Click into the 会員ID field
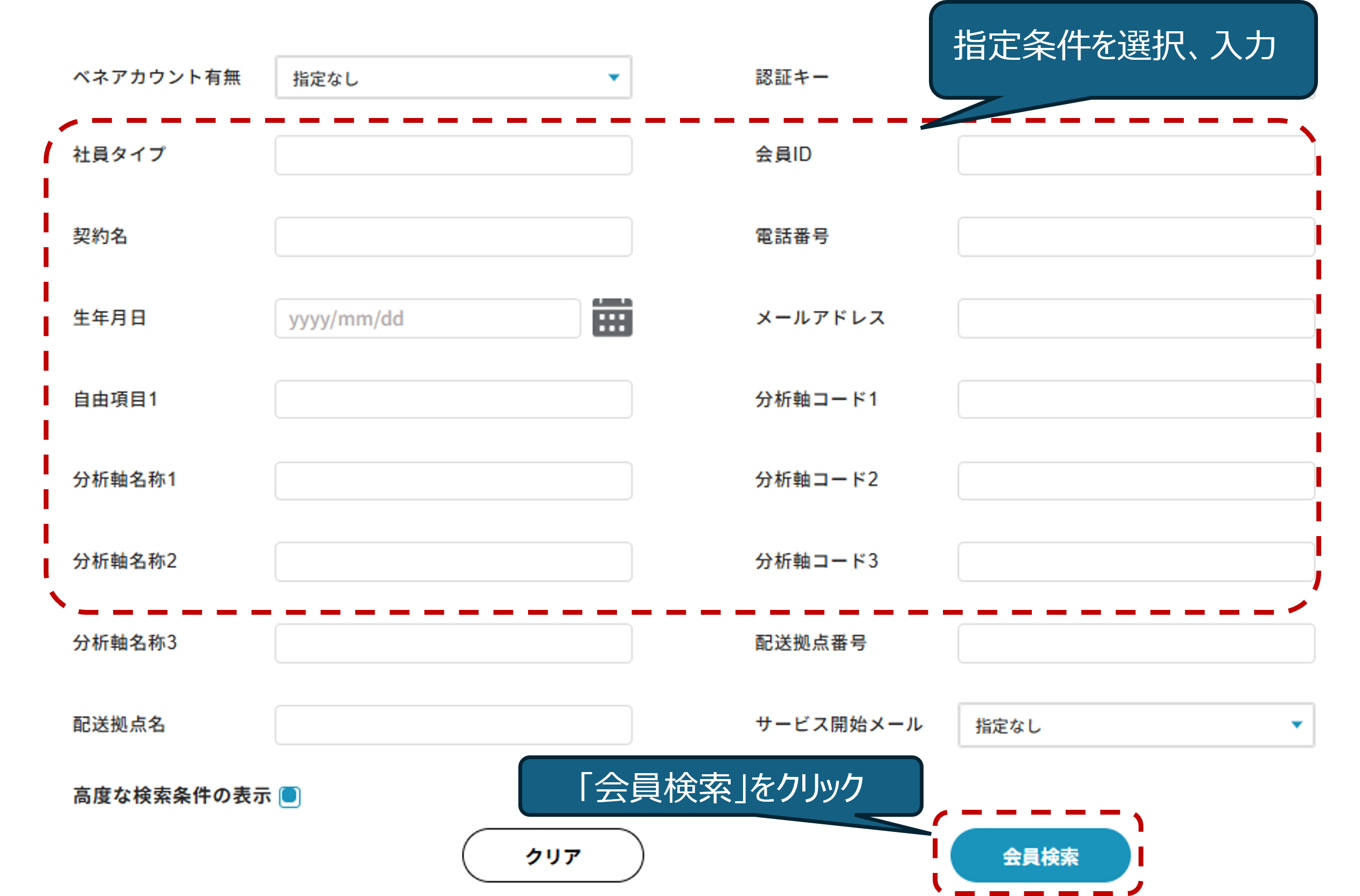 click(x=1135, y=155)
